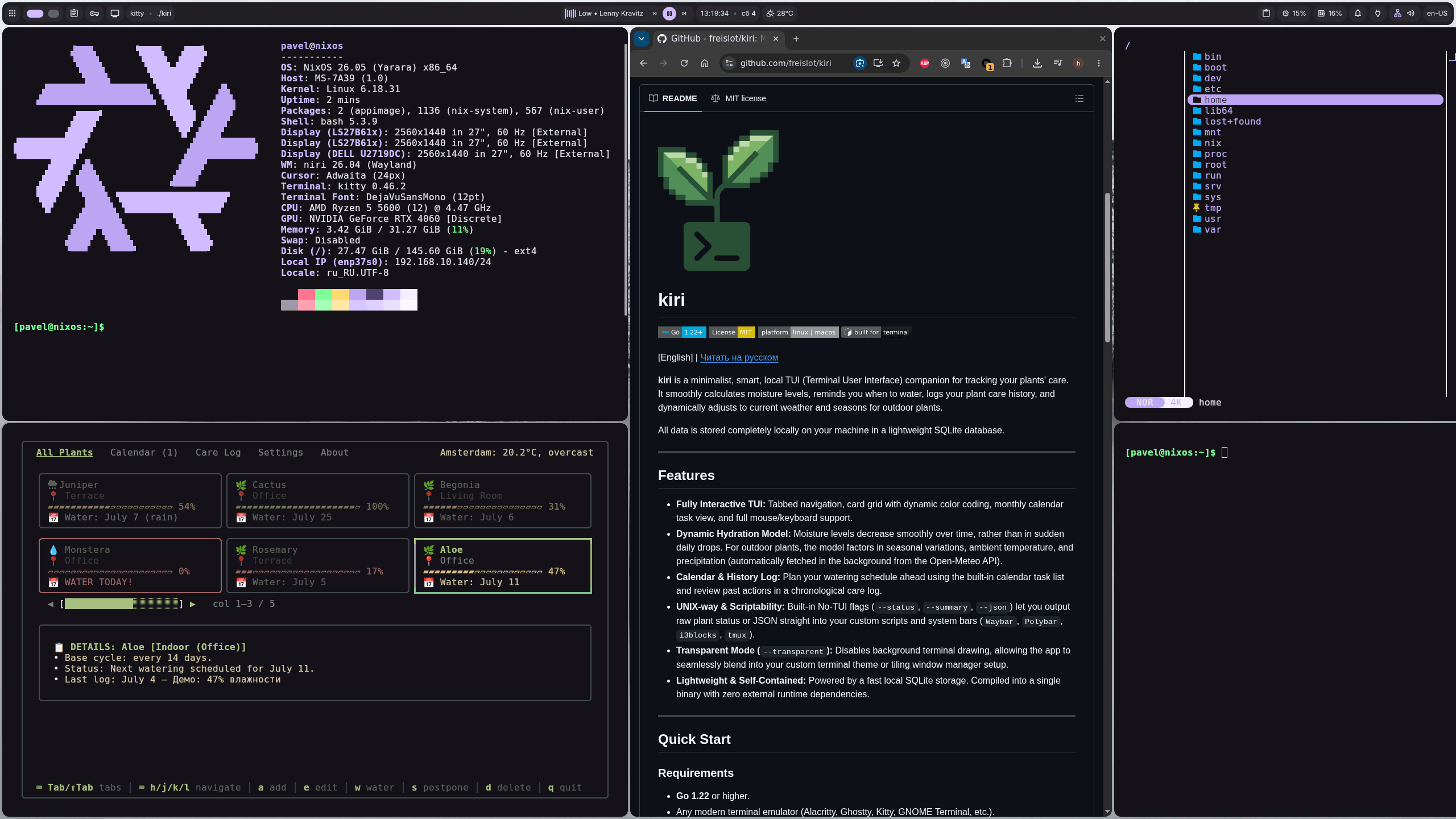Open the browser three-dot menu
The image size is (1456, 819).
click(x=1099, y=63)
